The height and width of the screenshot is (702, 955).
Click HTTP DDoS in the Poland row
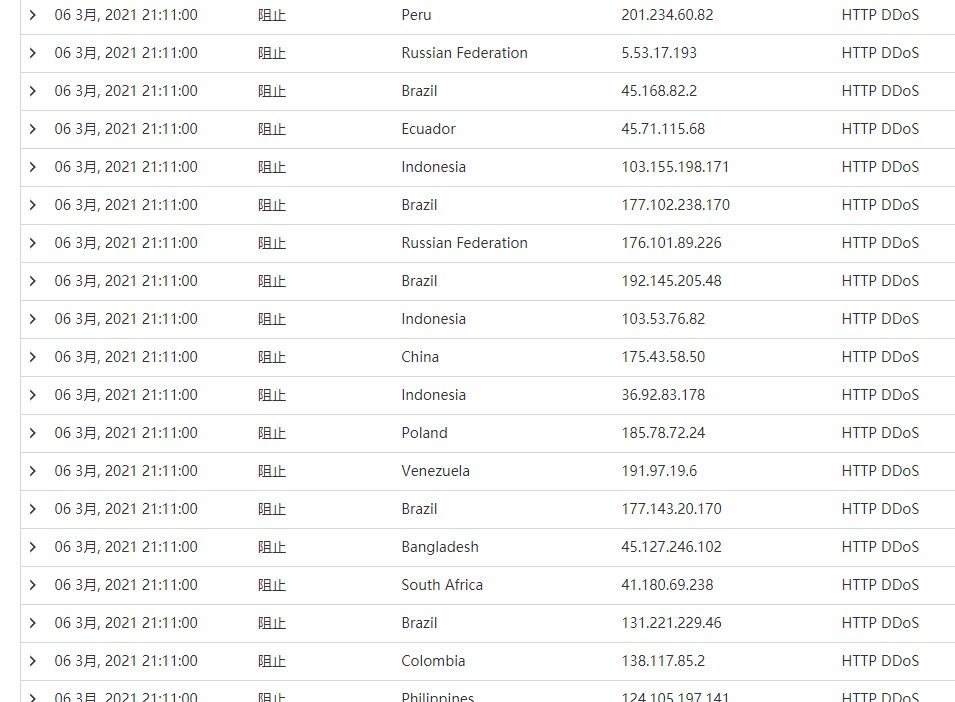(x=880, y=433)
